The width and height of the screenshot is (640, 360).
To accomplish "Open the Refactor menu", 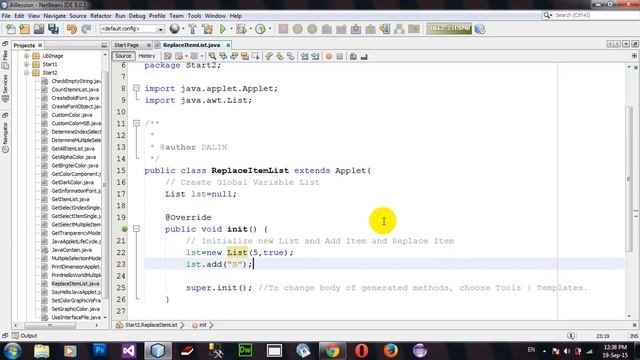I will (x=101, y=16).
